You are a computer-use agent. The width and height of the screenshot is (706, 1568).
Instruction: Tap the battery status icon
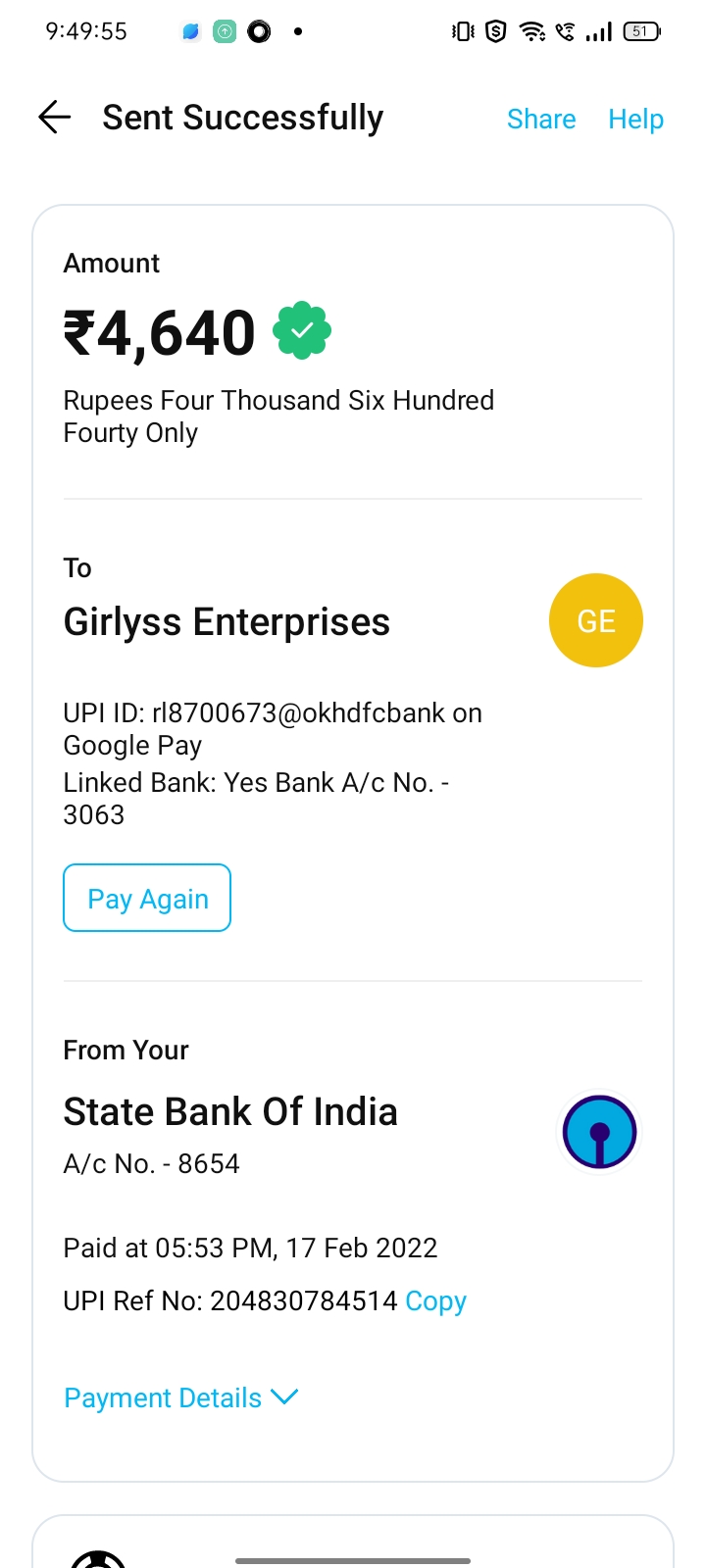pos(641,31)
